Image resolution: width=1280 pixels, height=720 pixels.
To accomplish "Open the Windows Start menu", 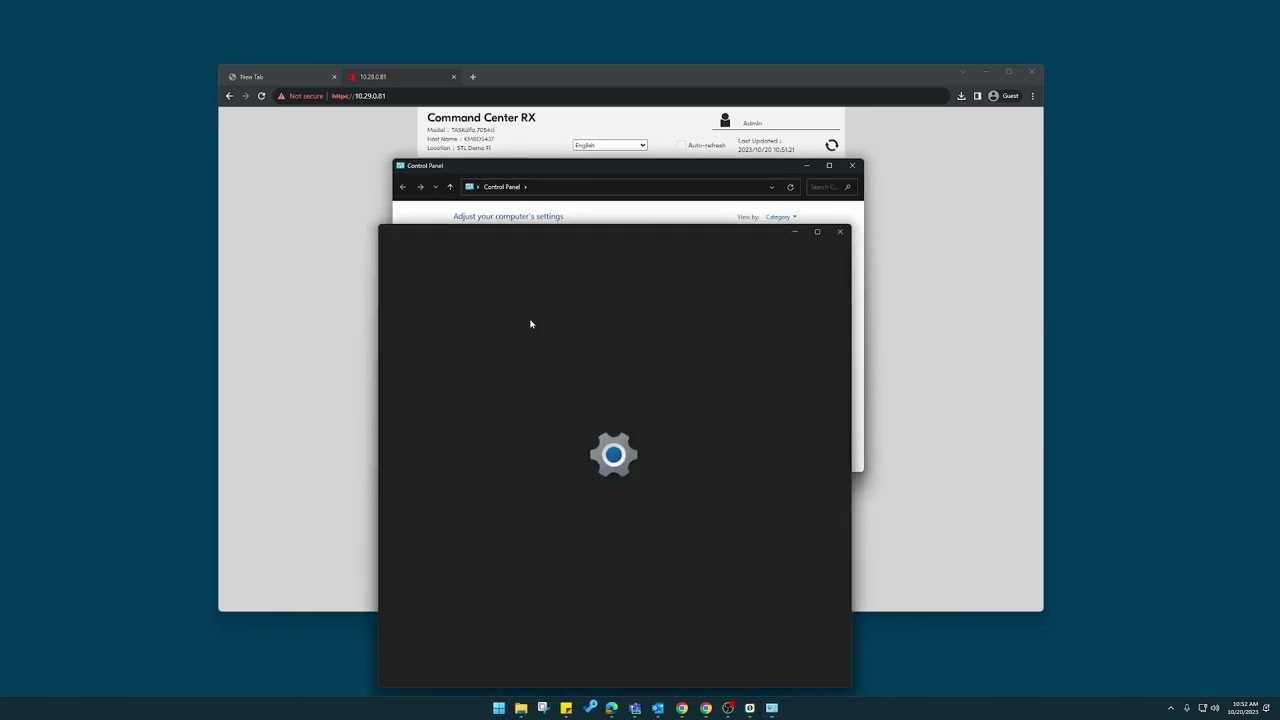I will coord(499,708).
